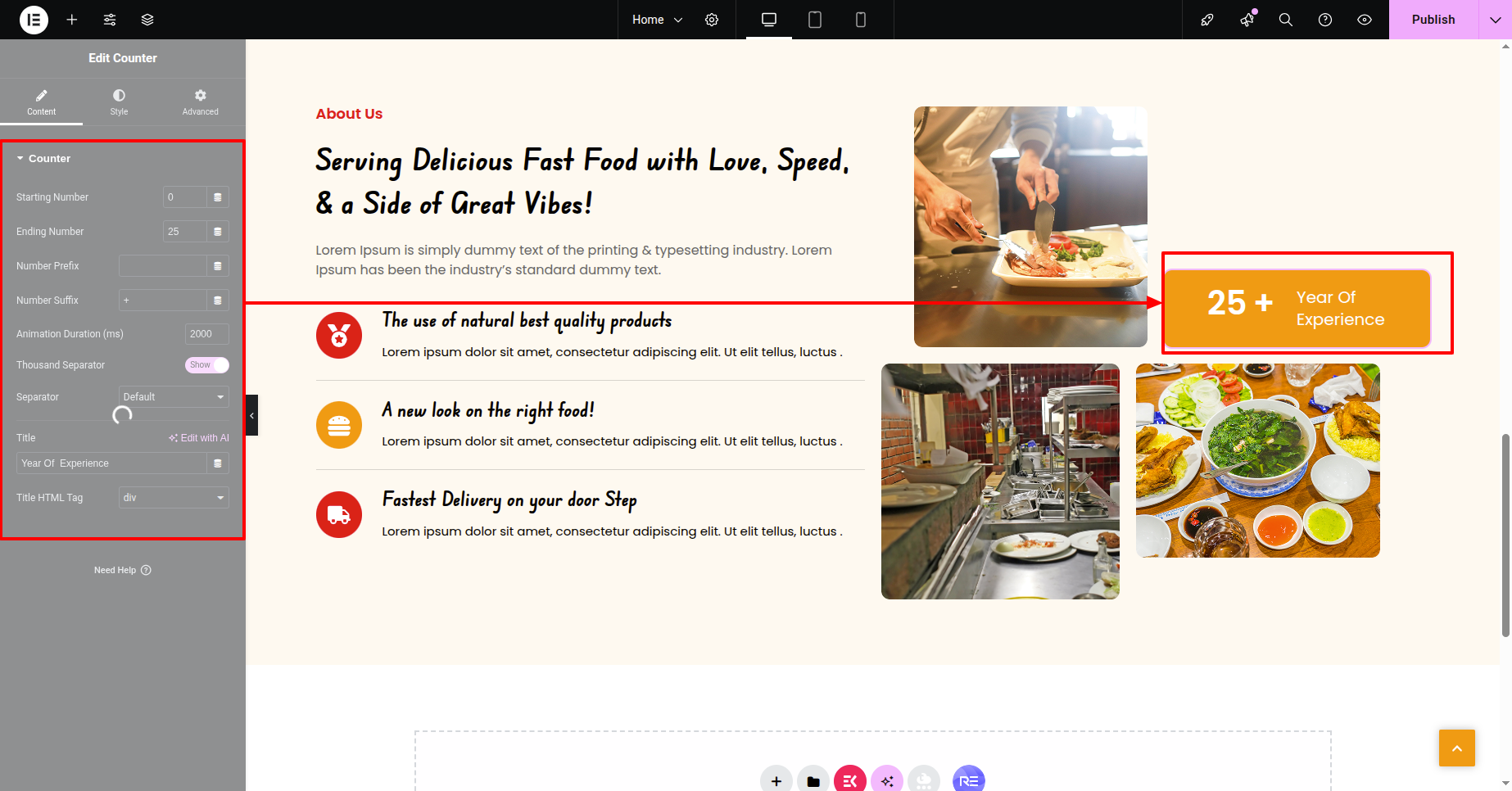Click the help question mark icon
This screenshot has height=791, width=1512.
point(1325,20)
